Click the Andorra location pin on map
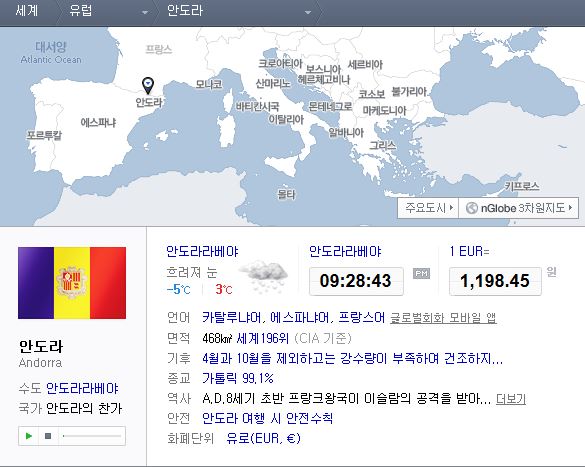This screenshot has width=585, height=467. [148, 85]
